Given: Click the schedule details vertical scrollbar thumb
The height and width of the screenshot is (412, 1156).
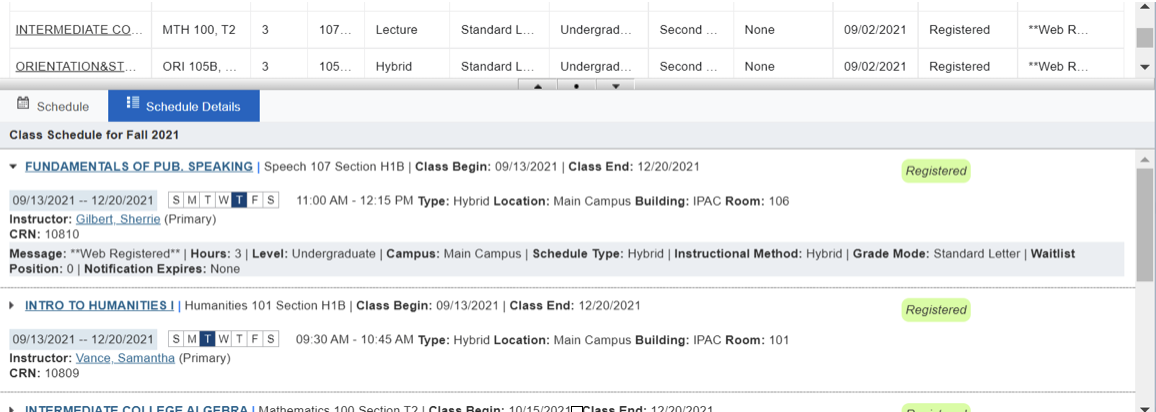Looking at the screenshot, I should (x=1144, y=224).
